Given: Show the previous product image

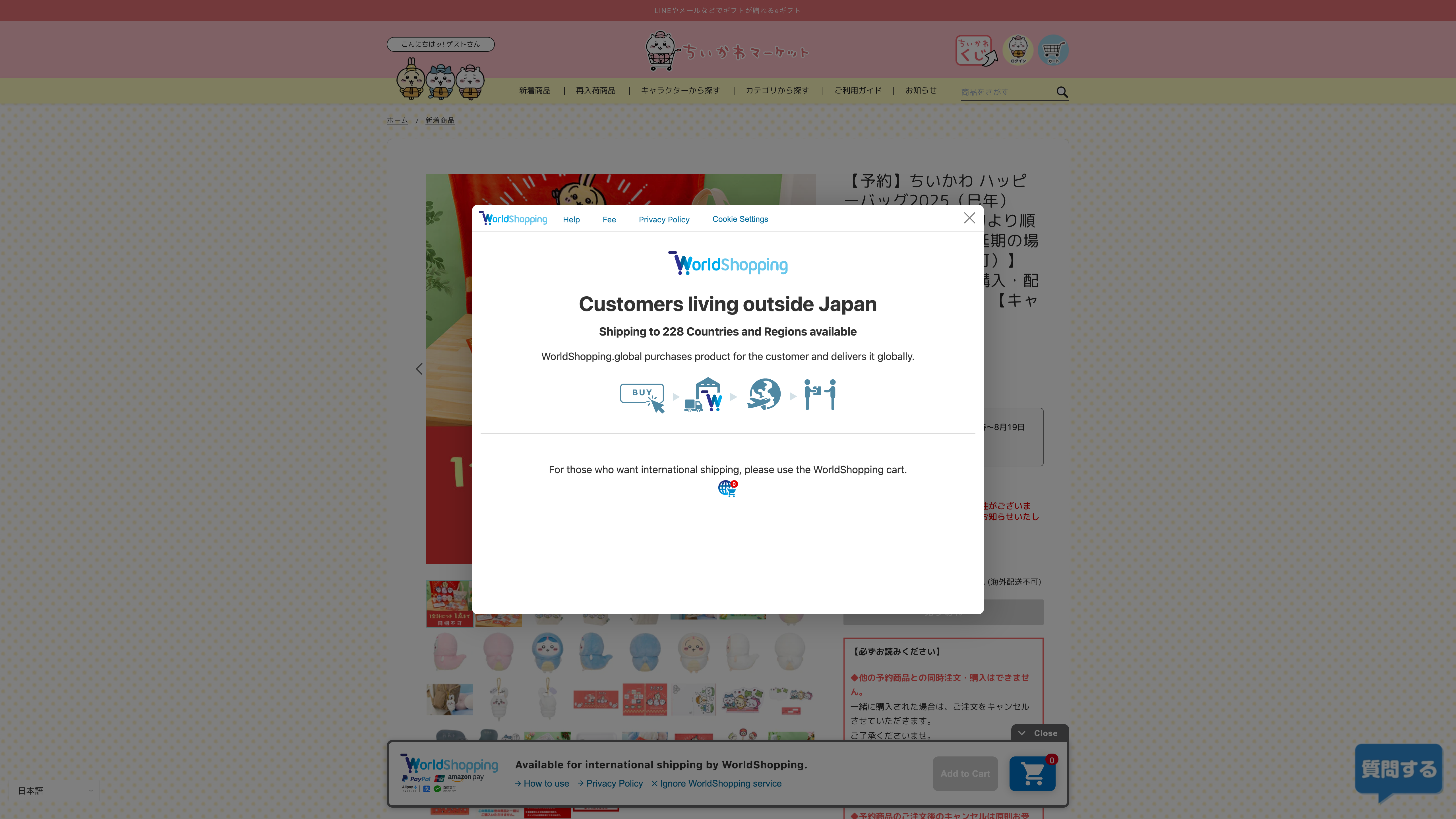Looking at the screenshot, I should click(x=419, y=369).
